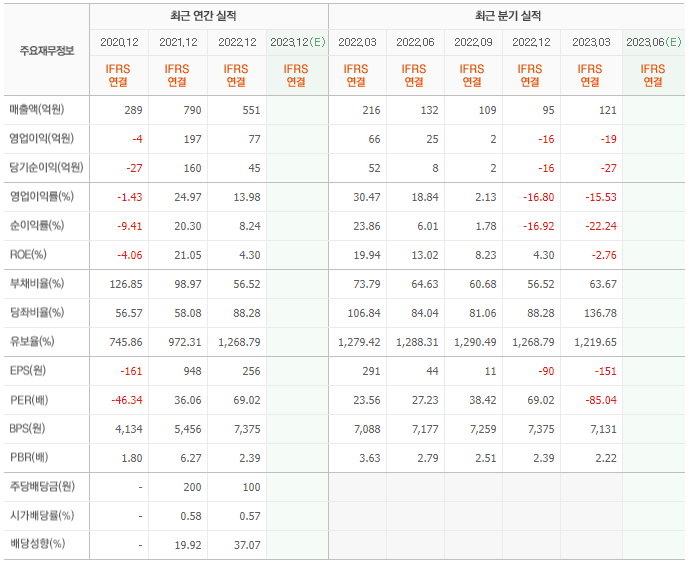Click the BPS value 7,131
689x564 pixels.
pos(603,429)
